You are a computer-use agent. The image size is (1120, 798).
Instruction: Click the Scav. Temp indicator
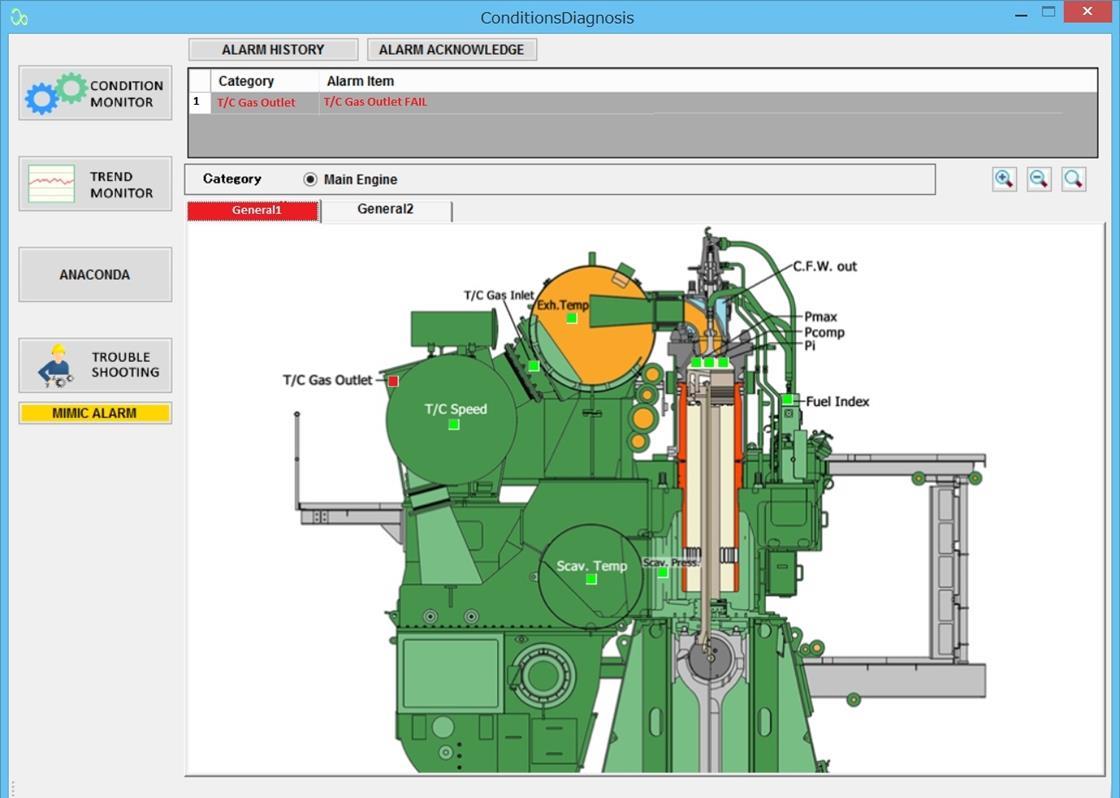[592, 581]
